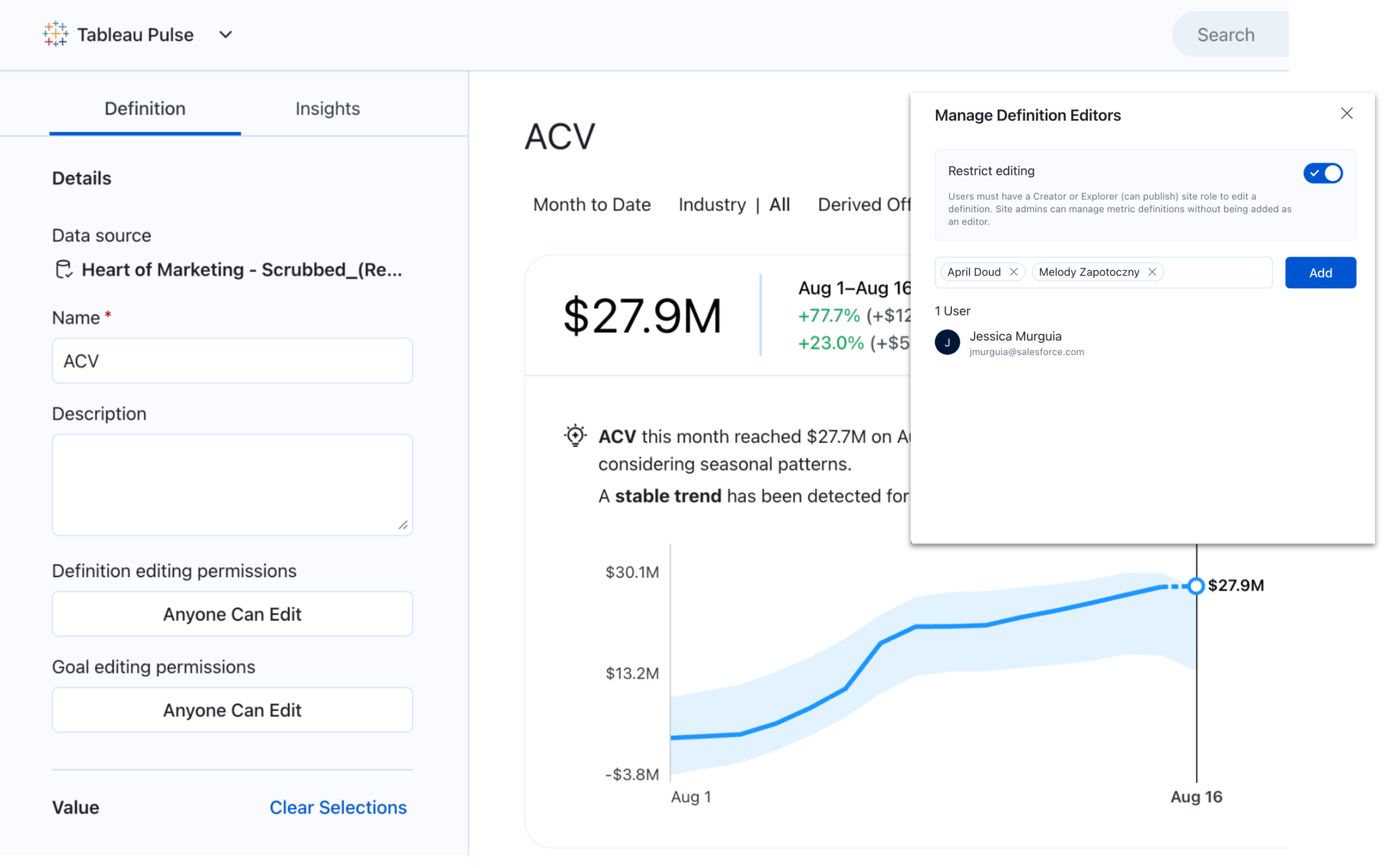Click Jessica Murguia's avatar icon
Image resolution: width=1400 pixels, height=865 pixels.
(x=947, y=342)
